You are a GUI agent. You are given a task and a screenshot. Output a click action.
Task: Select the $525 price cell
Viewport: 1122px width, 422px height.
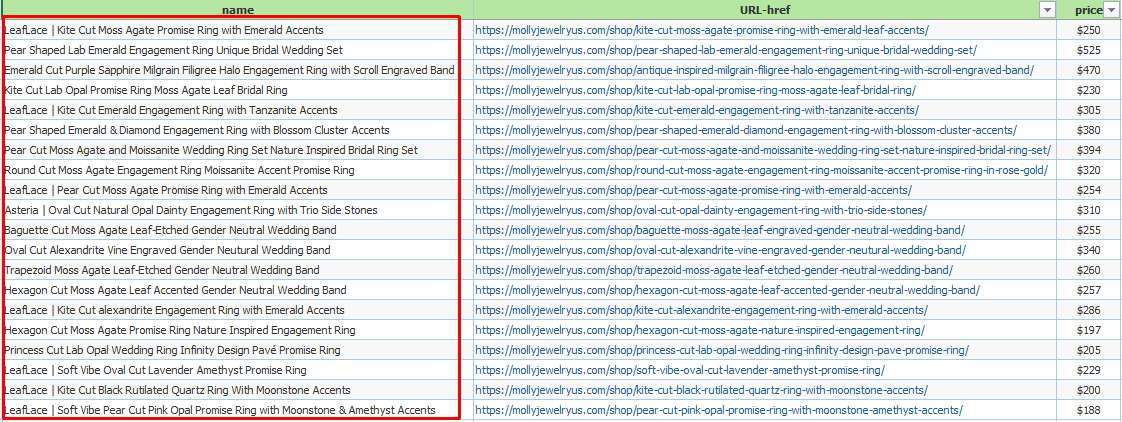1088,50
